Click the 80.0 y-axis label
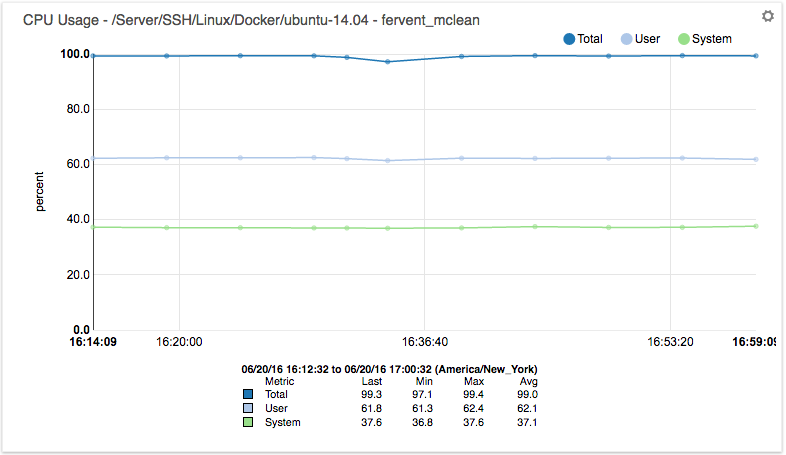The height and width of the screenshot is (455, 786). (78, 109)
